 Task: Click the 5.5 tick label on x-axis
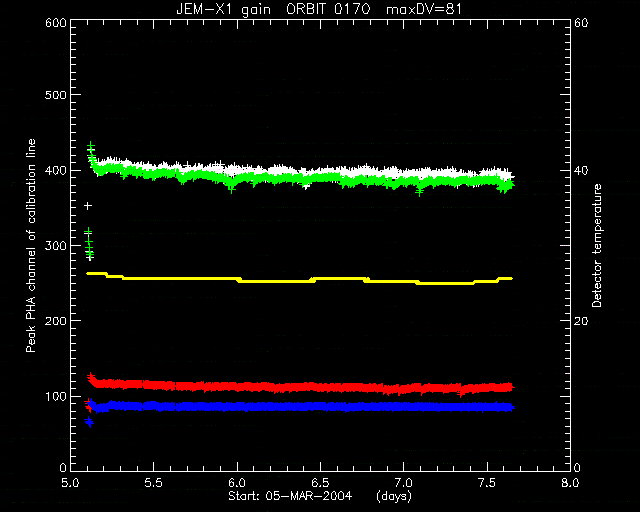[154, 483]
